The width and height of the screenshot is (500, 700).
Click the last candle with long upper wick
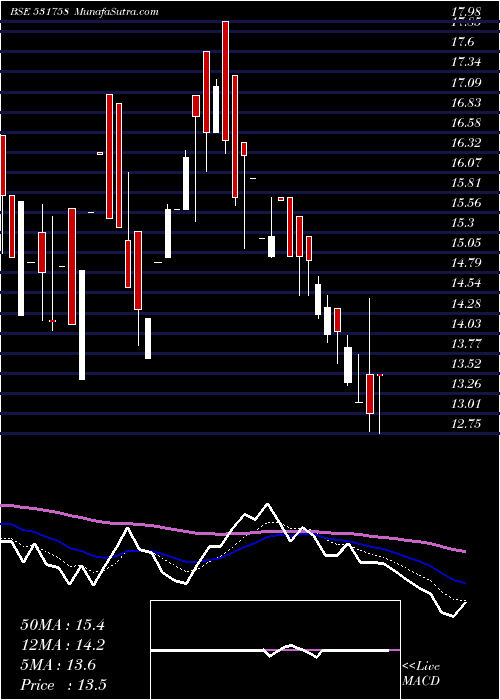pos(370,365)
